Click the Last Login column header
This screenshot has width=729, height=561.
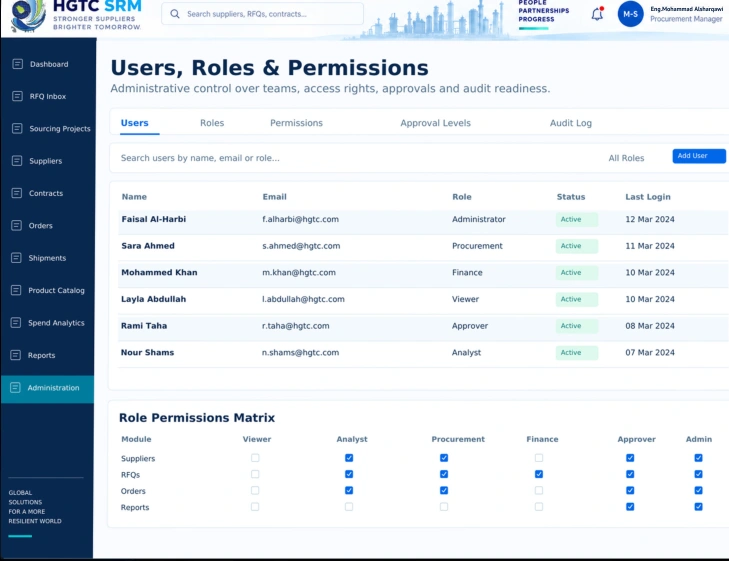648,197
